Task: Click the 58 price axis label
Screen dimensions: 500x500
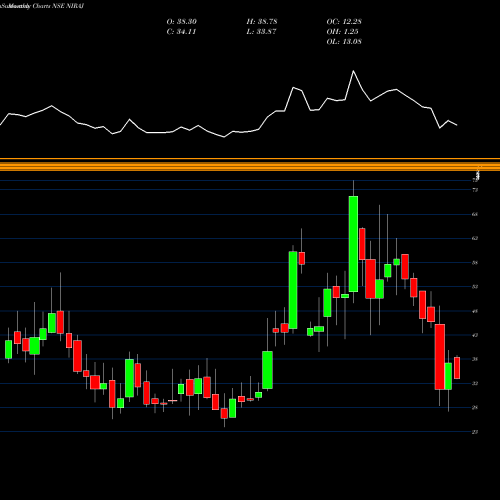Action: point(475,263)
